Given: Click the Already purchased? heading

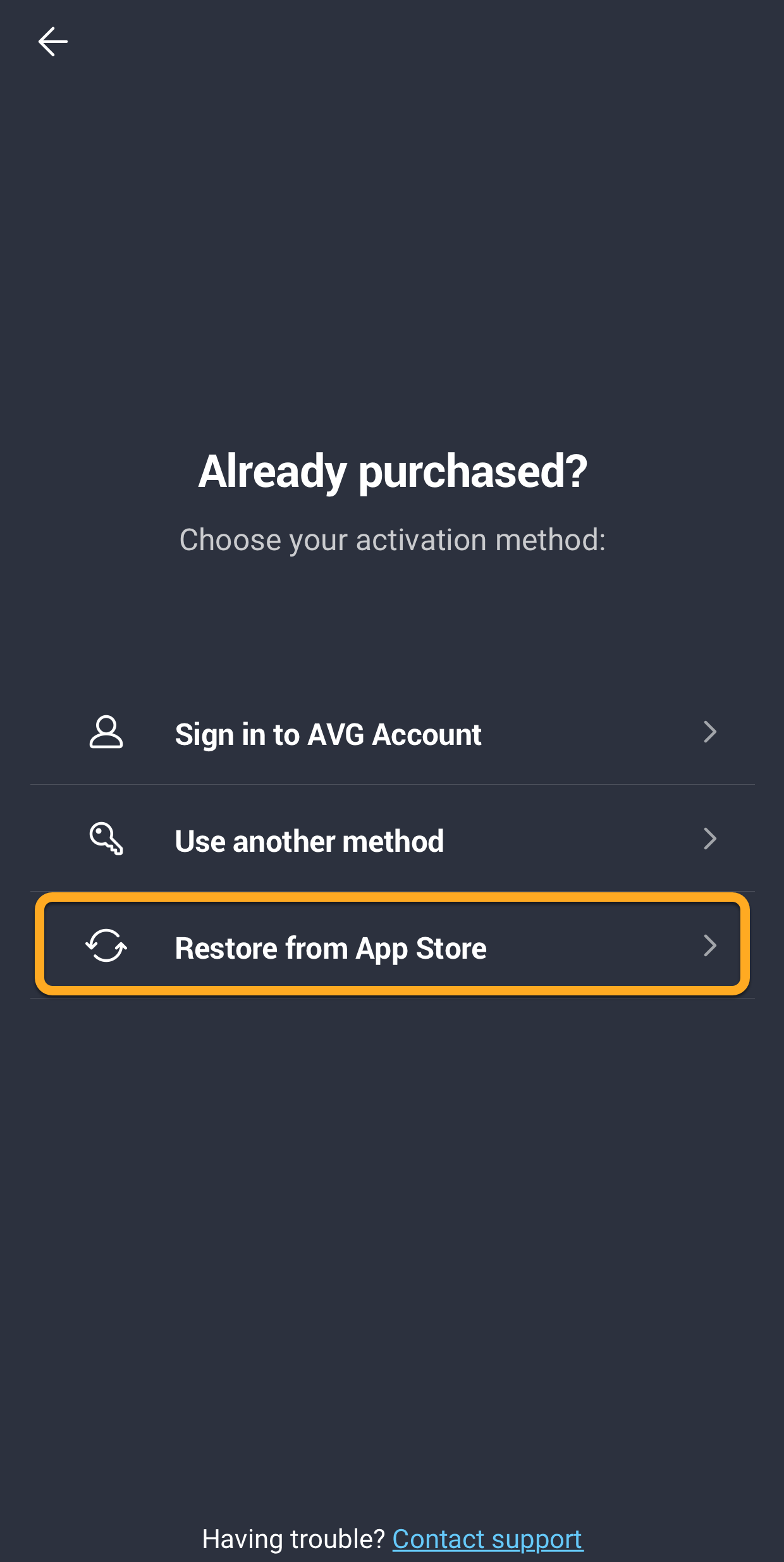Looking at the screenshot, I should tap(393, 472).
